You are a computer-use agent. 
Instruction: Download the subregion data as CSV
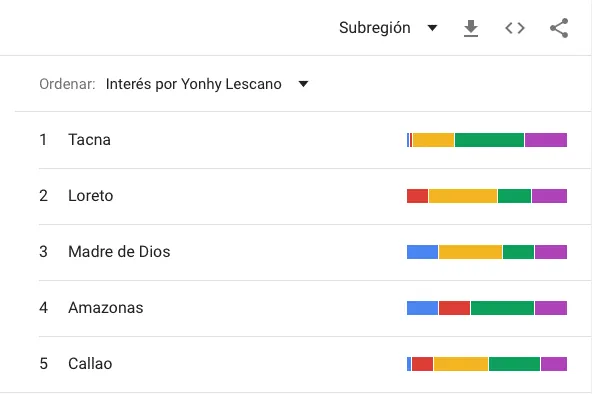pyautogui.click(x=471, y=28)
